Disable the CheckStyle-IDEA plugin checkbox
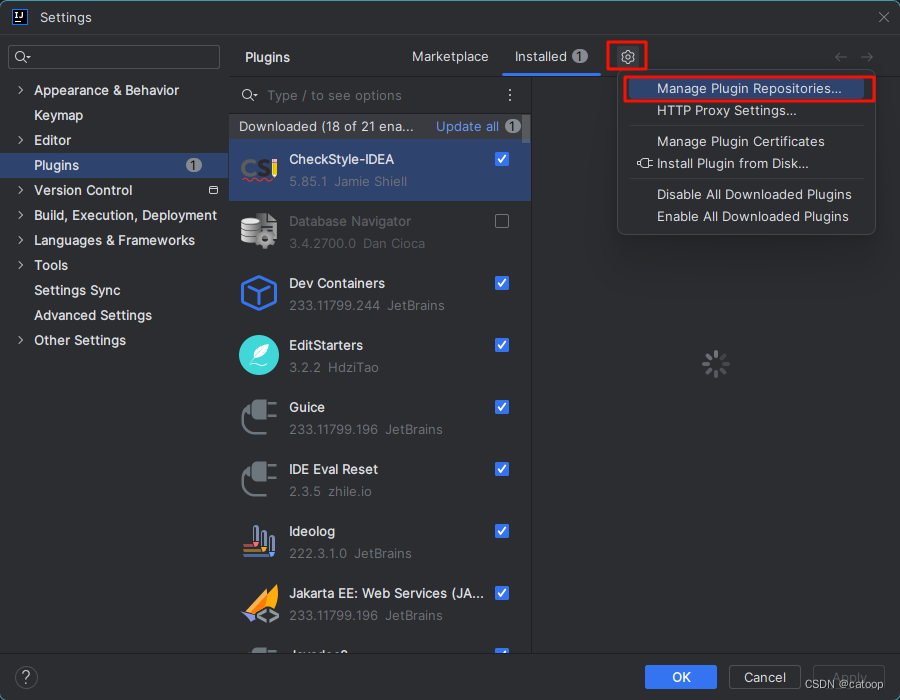 click(x=502, y=159)
